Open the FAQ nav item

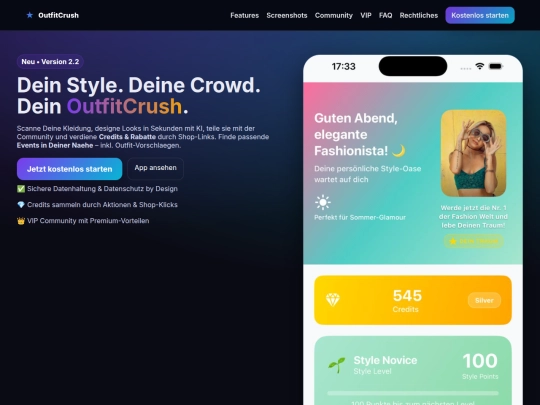click(385, 15)
